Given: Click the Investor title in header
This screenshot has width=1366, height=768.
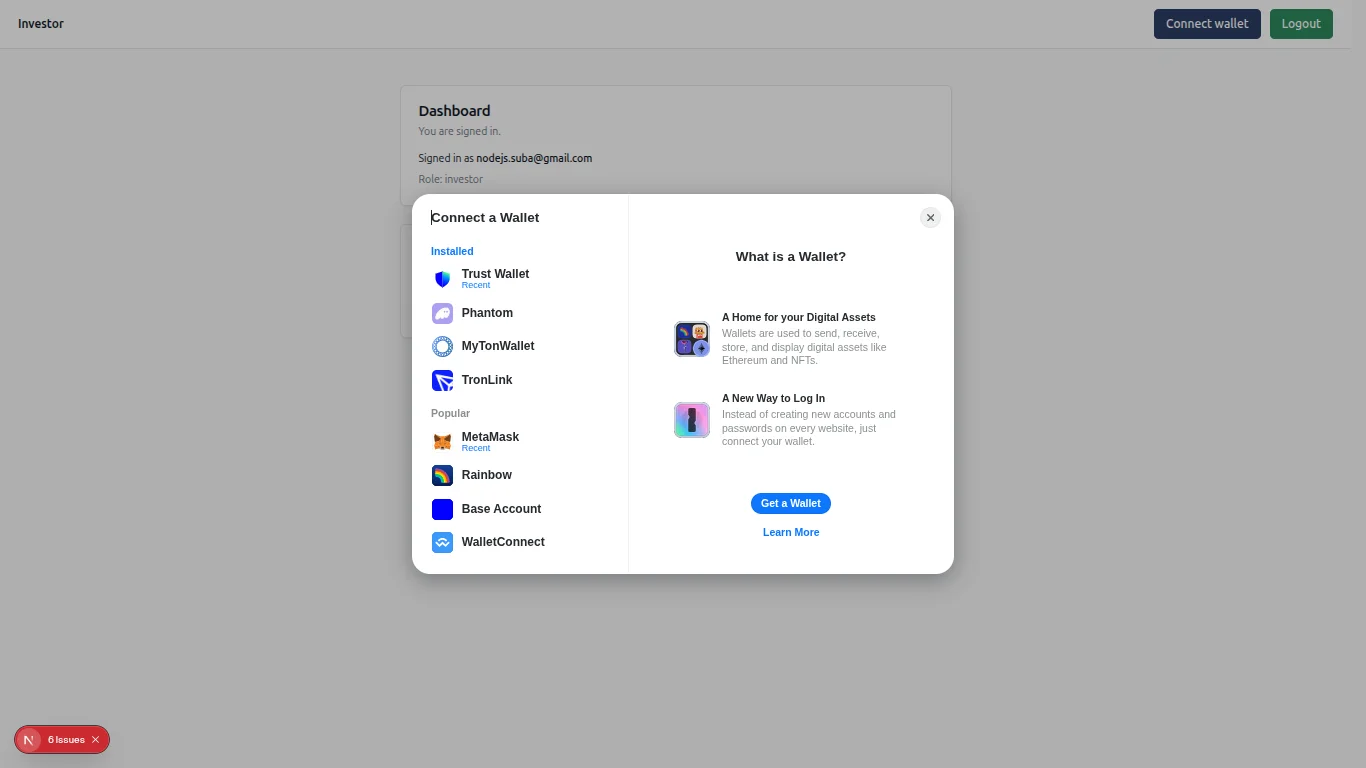Looking at the screenshot, I should 41,24.
